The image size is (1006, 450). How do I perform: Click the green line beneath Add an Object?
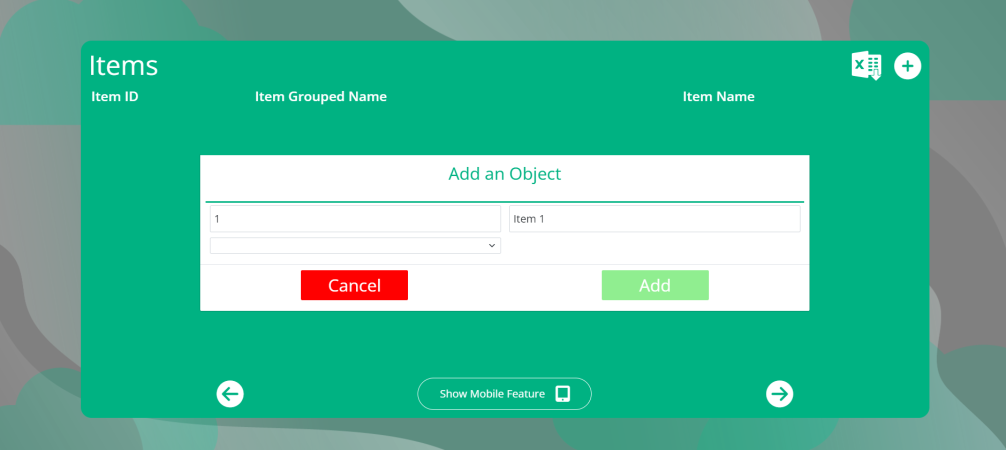click(x=504, y=202)
